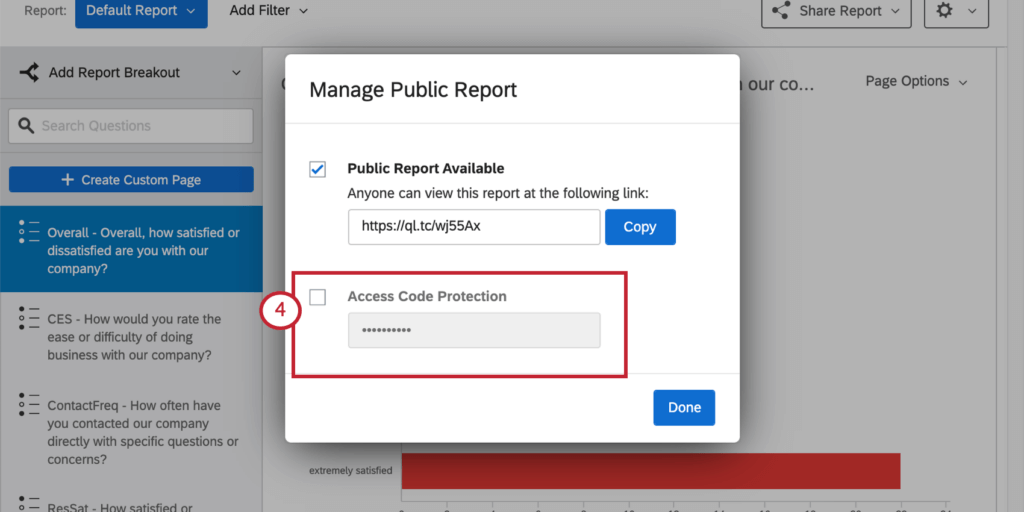Click the list icon beside CES question
This screenshot has width=1024, height=512.
click(x=29, y=319)
